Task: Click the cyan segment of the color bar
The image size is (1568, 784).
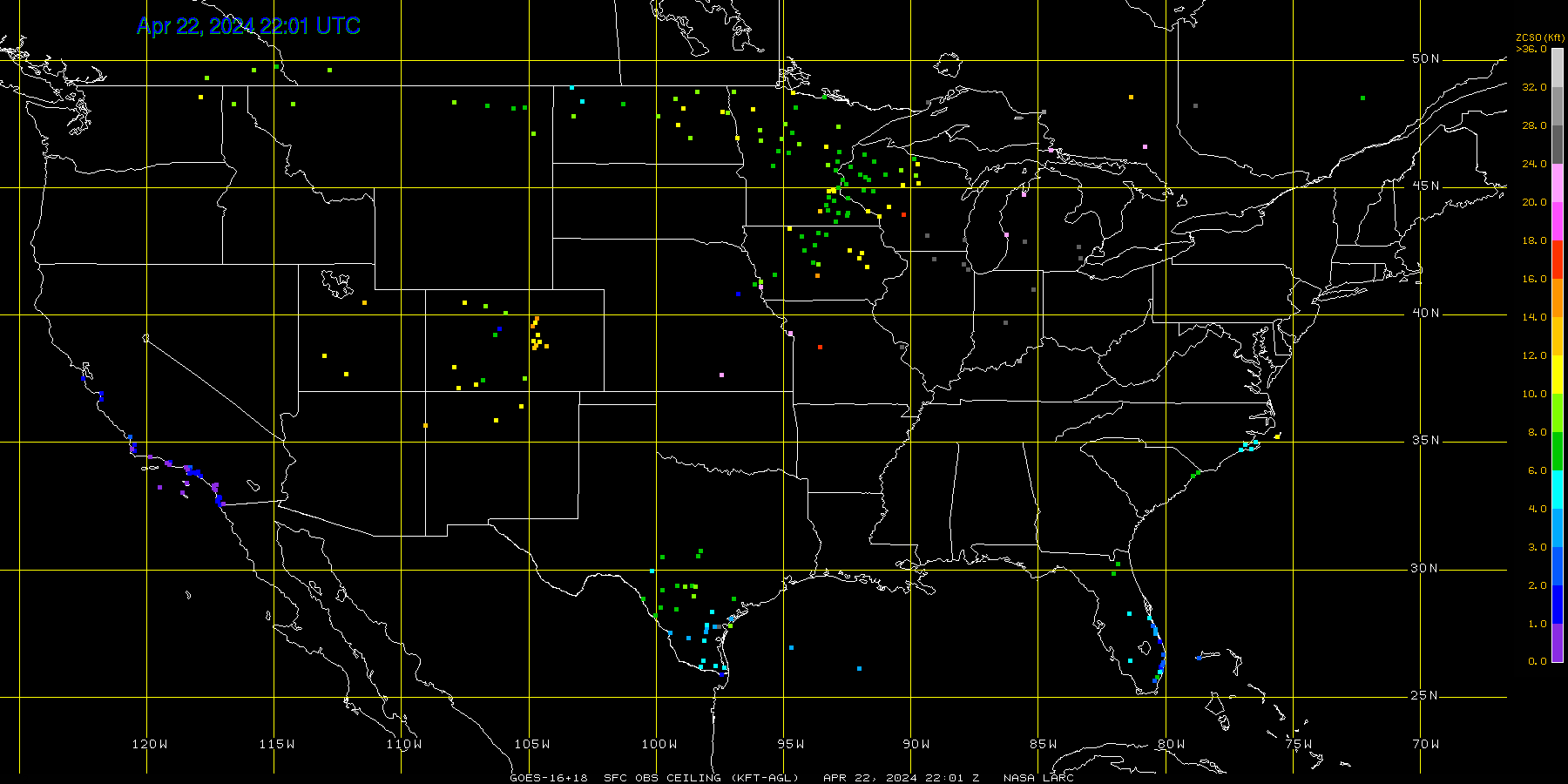Action: pos(1558,490)
